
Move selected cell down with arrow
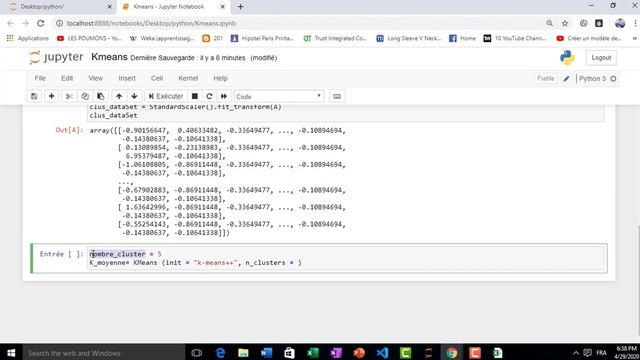pos(134,96)
